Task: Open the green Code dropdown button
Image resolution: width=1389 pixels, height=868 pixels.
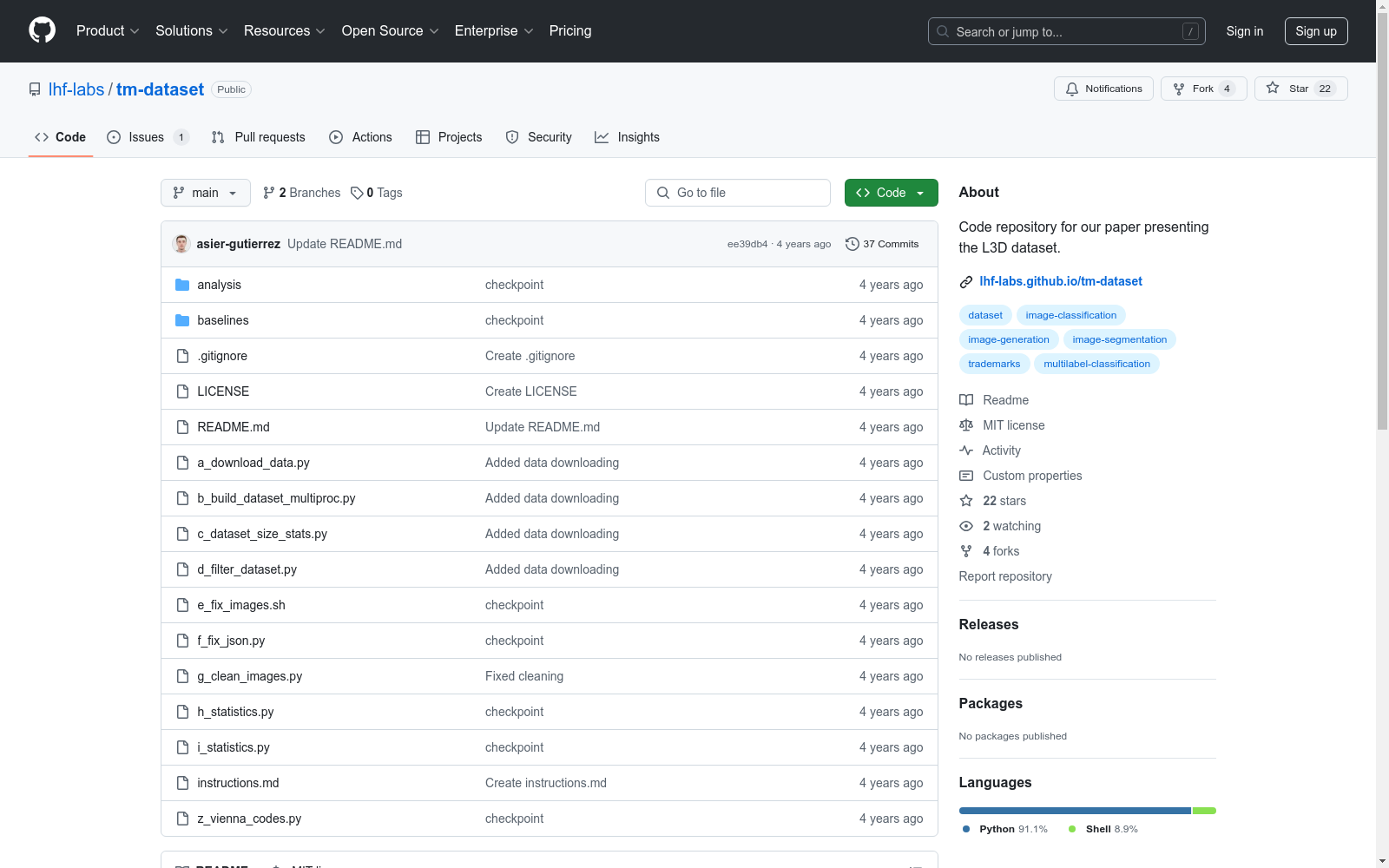Action: [892, 193]
